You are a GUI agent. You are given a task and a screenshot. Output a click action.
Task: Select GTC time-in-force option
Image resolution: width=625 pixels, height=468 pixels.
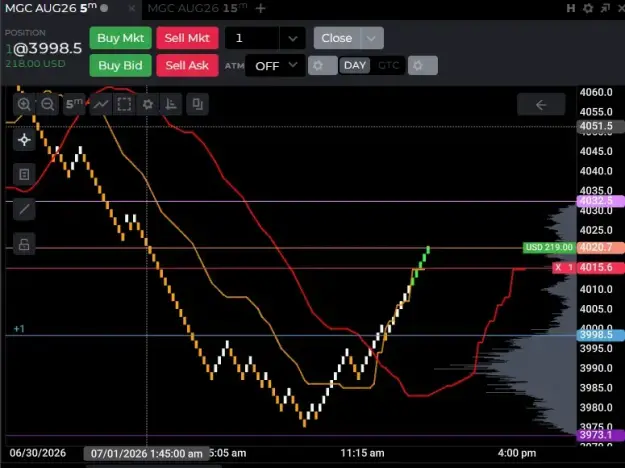click(388, 65)
